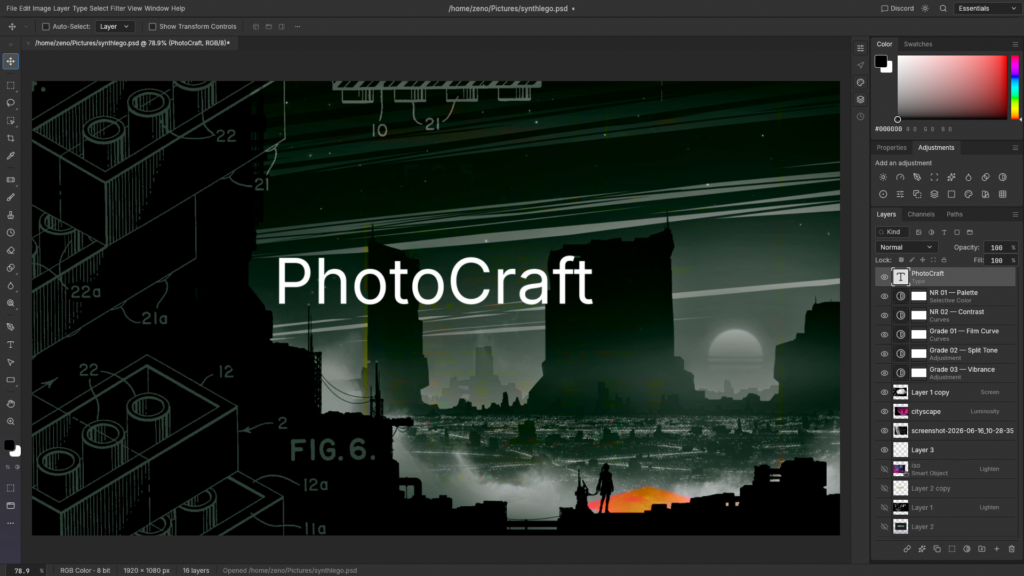
Task: Show the hidden Layer 1
Action: tap(884, 507)
